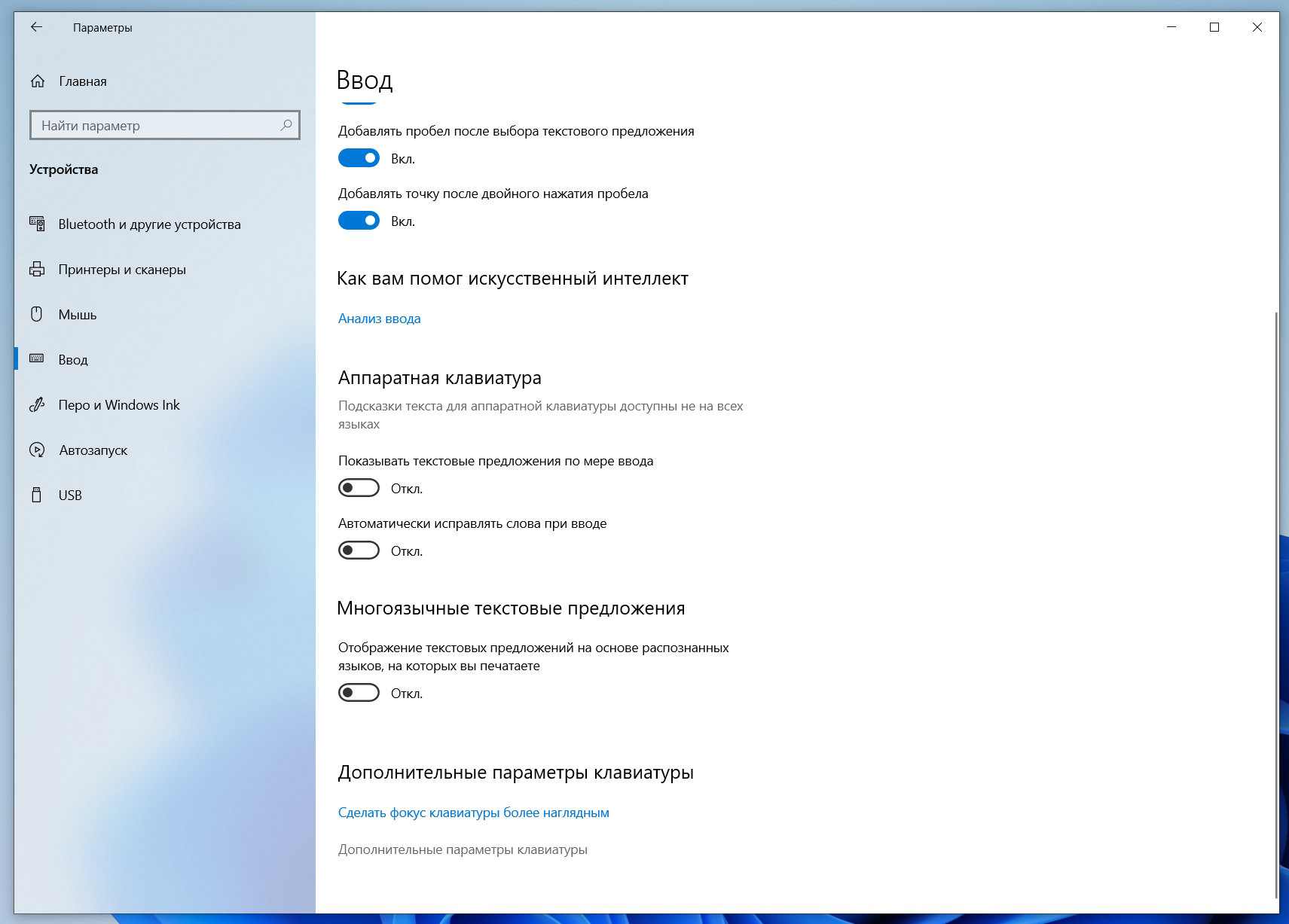Open the Анализ ввода link

pyautogui.click(x=379, y=319)
